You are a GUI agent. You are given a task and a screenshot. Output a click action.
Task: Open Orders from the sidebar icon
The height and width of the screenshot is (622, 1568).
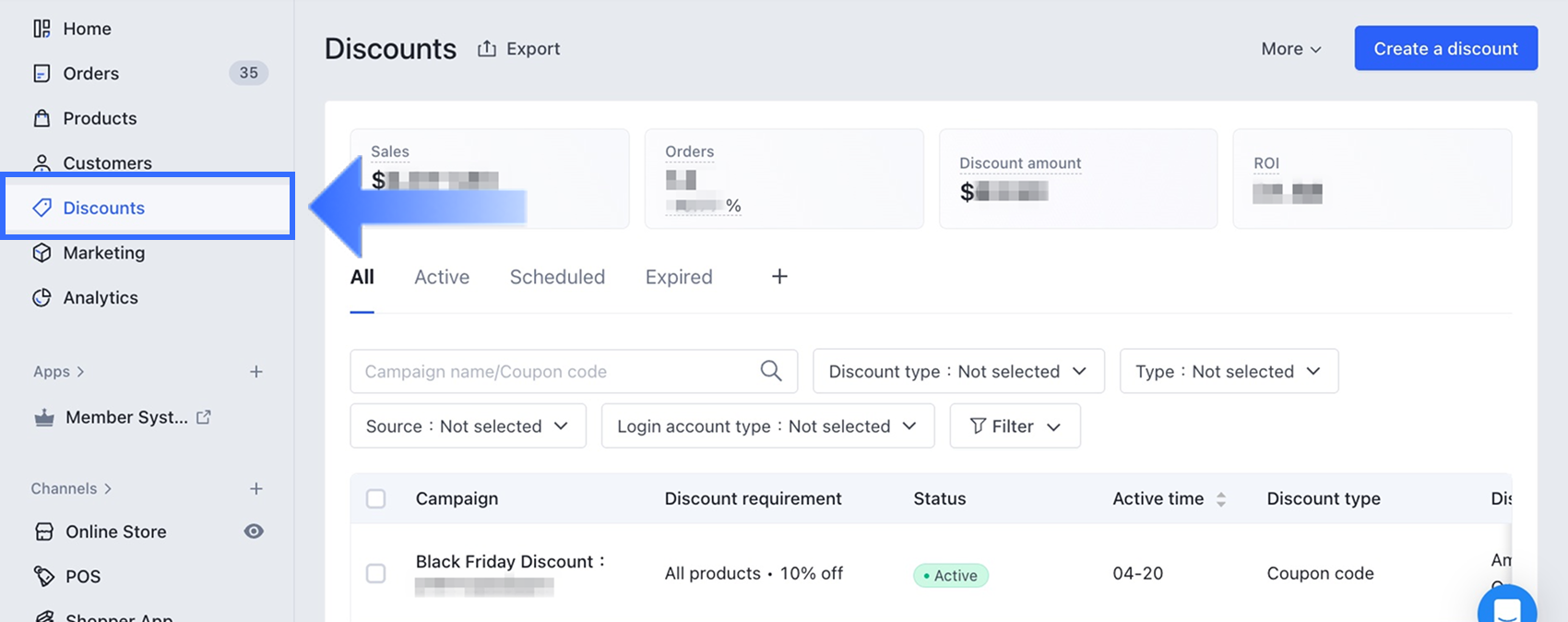click(42, 74)
